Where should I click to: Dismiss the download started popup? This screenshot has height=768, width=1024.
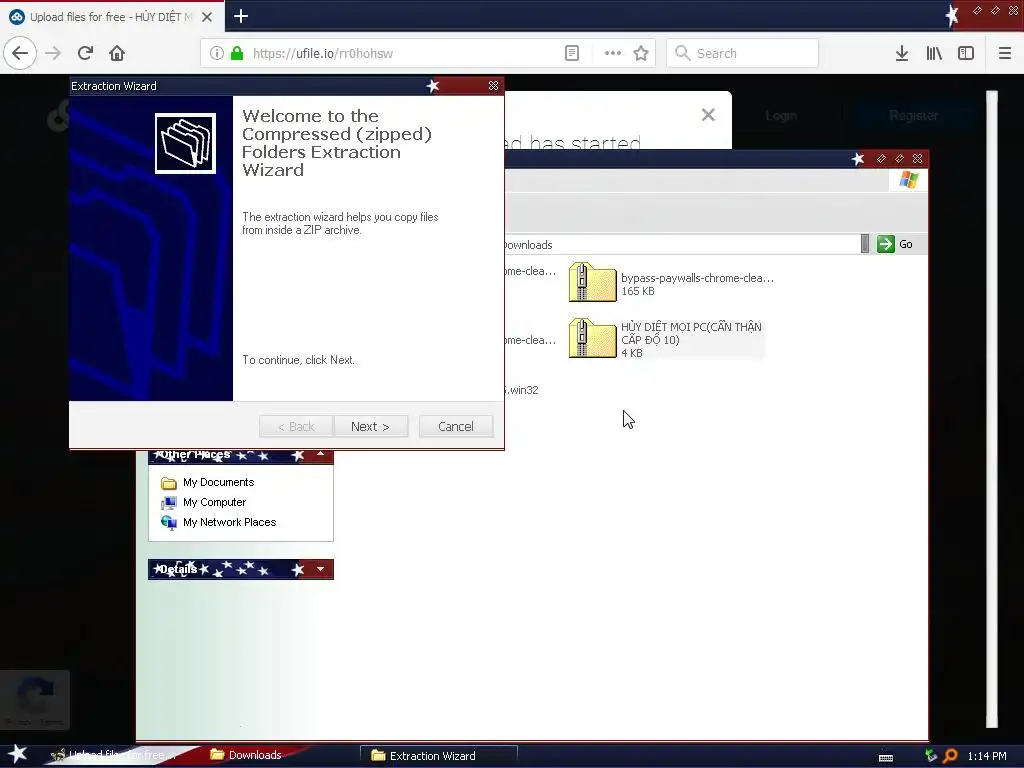708,115
